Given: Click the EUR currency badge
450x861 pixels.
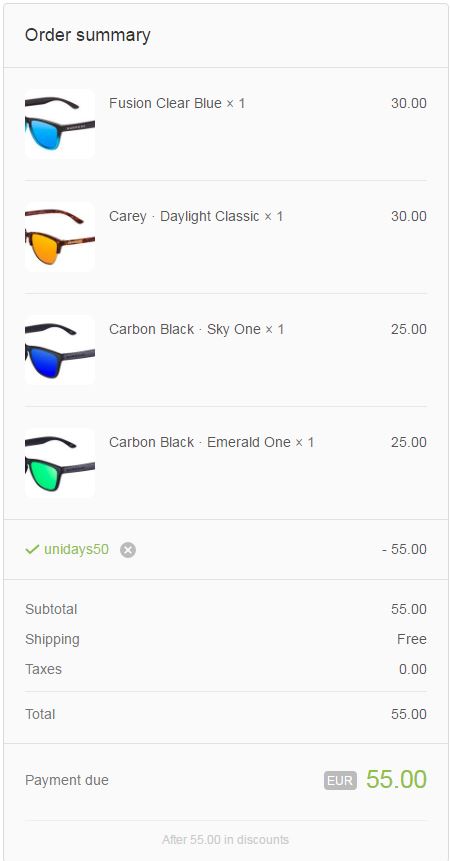Looking at the screenshot, I should pyautogui.click(x=340, y=780).
